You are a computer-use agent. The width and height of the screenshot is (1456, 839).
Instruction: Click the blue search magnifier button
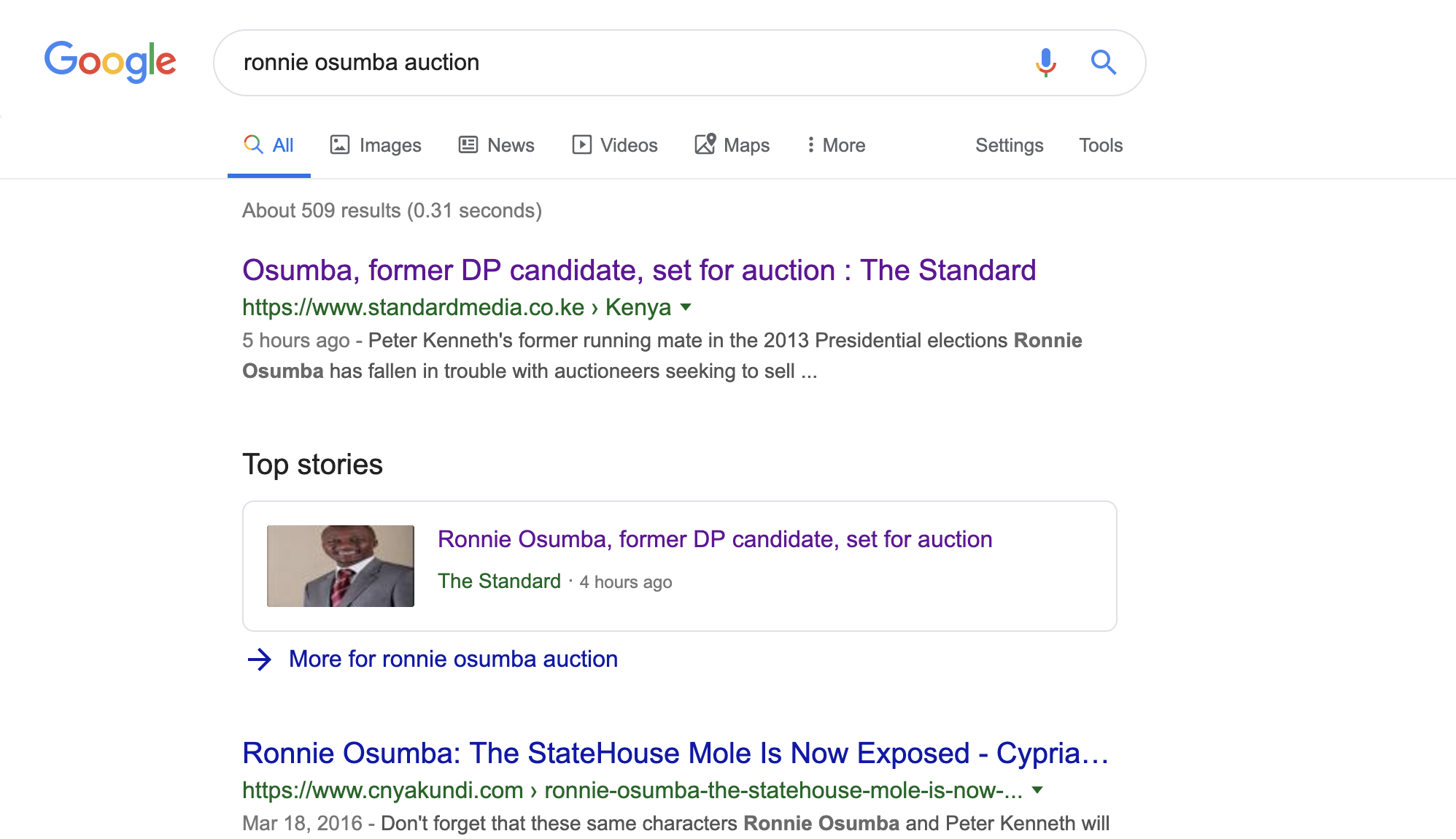click(x=1103, y=63)
